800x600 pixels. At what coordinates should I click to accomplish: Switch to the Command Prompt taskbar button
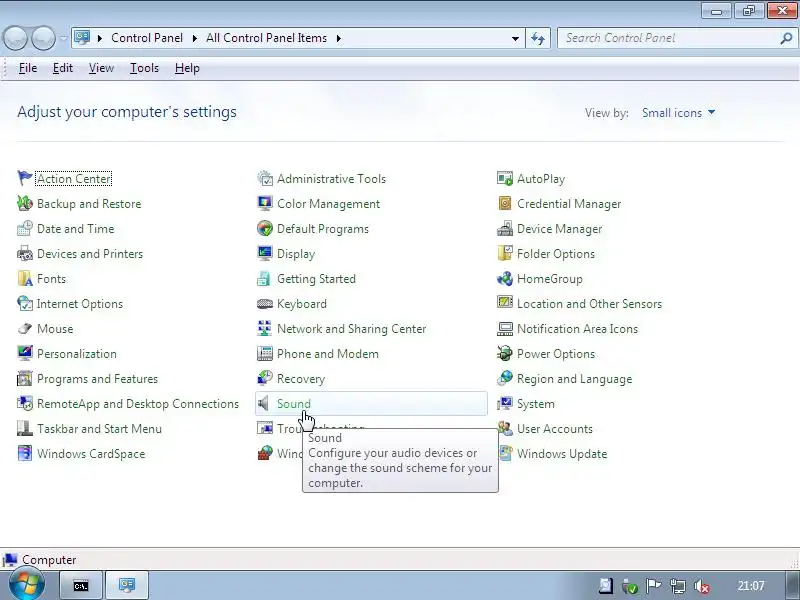point(82,585)
